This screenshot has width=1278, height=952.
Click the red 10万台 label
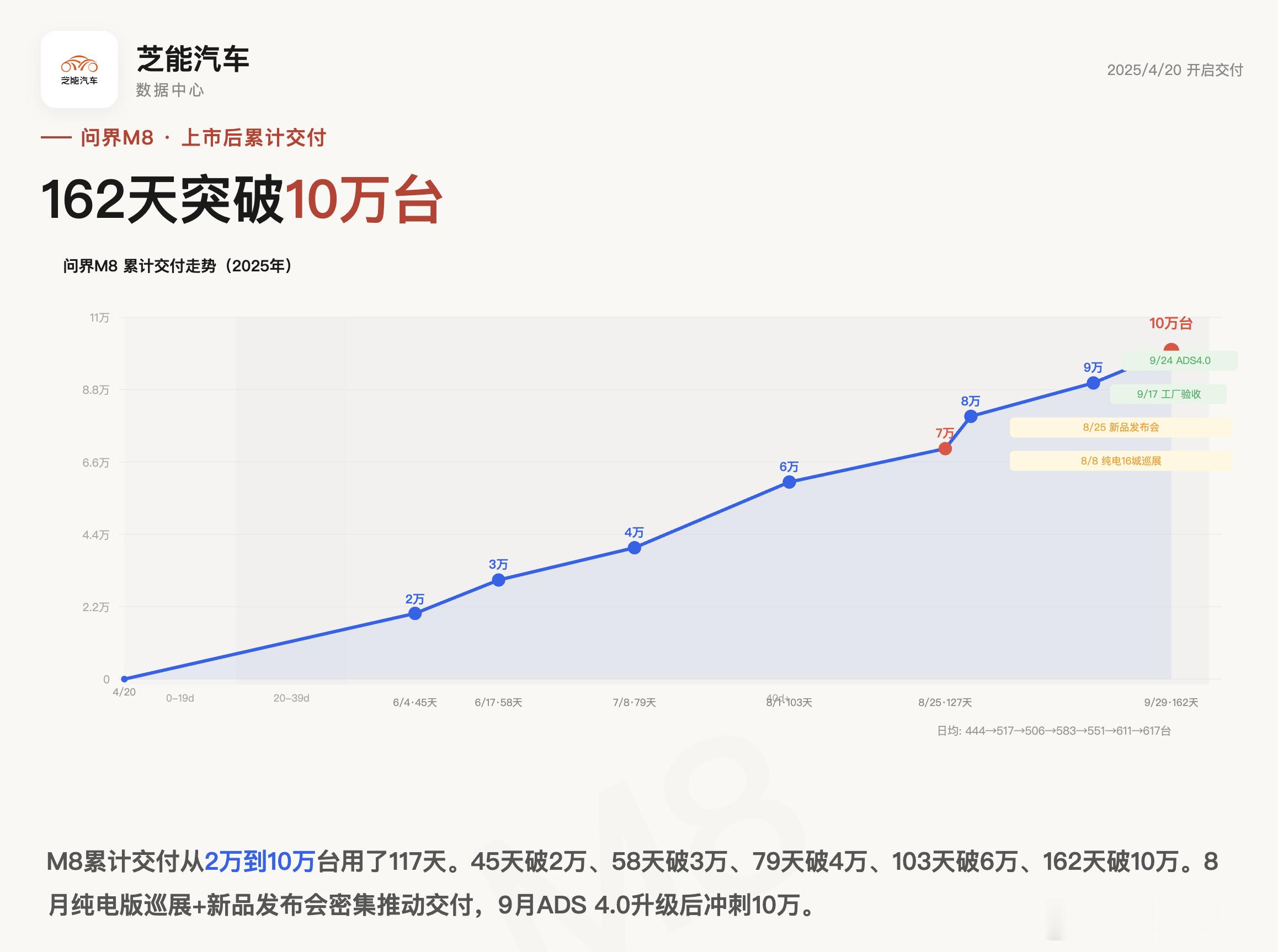(x=1171, y=323)
